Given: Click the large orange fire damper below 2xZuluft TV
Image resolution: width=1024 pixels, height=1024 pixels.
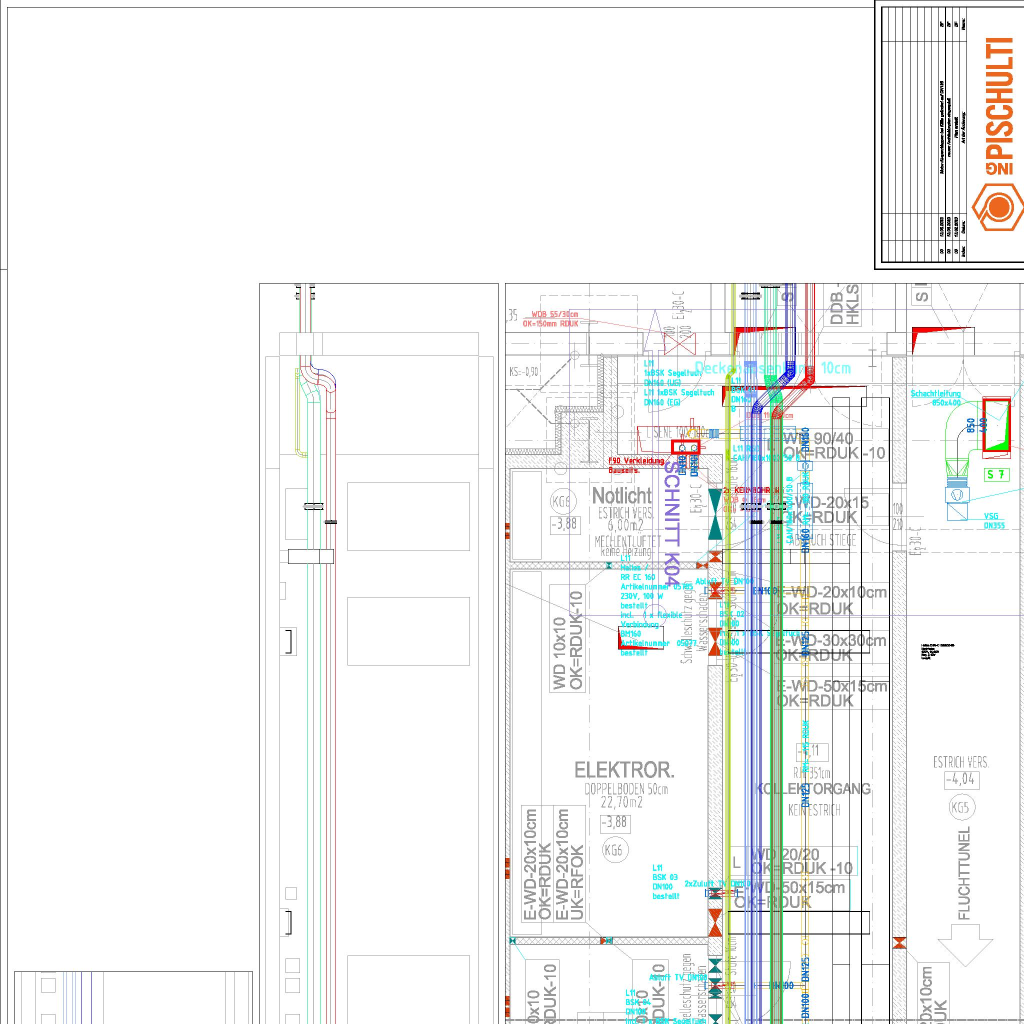Looking at the screenshot, I should coord(715,922).
